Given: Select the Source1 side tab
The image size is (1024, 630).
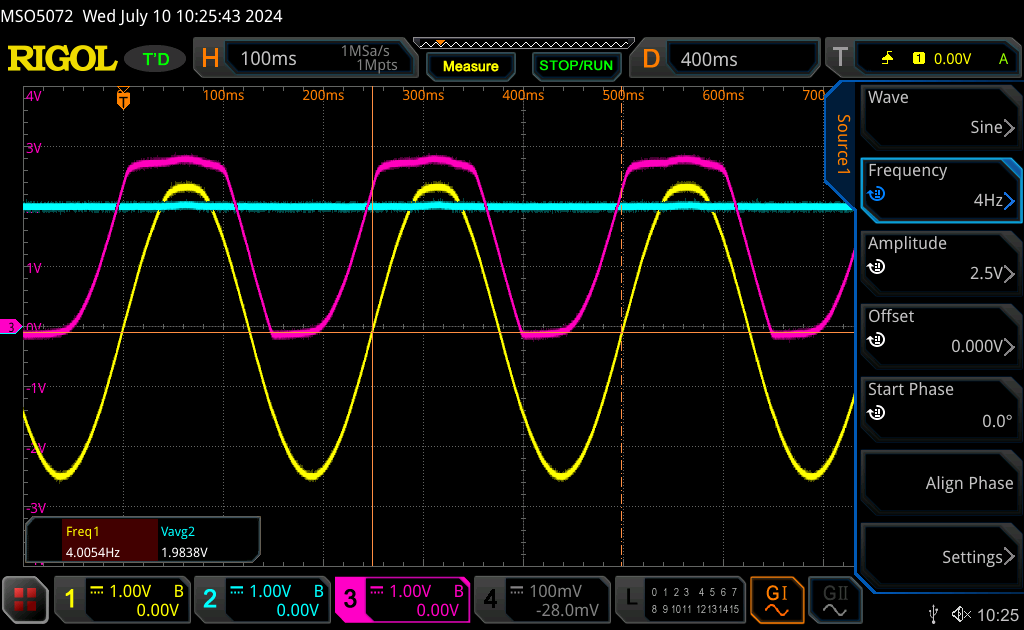Looking at the screenshot, I should coord(843,144).
